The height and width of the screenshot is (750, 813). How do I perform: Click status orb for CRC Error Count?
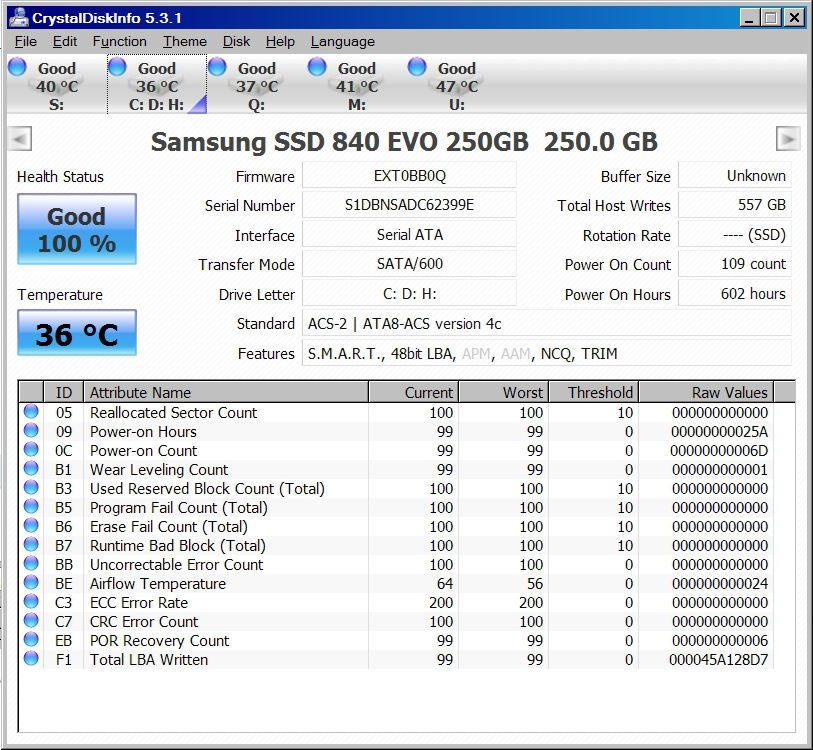pyautogui.click(x=31, y=621)
